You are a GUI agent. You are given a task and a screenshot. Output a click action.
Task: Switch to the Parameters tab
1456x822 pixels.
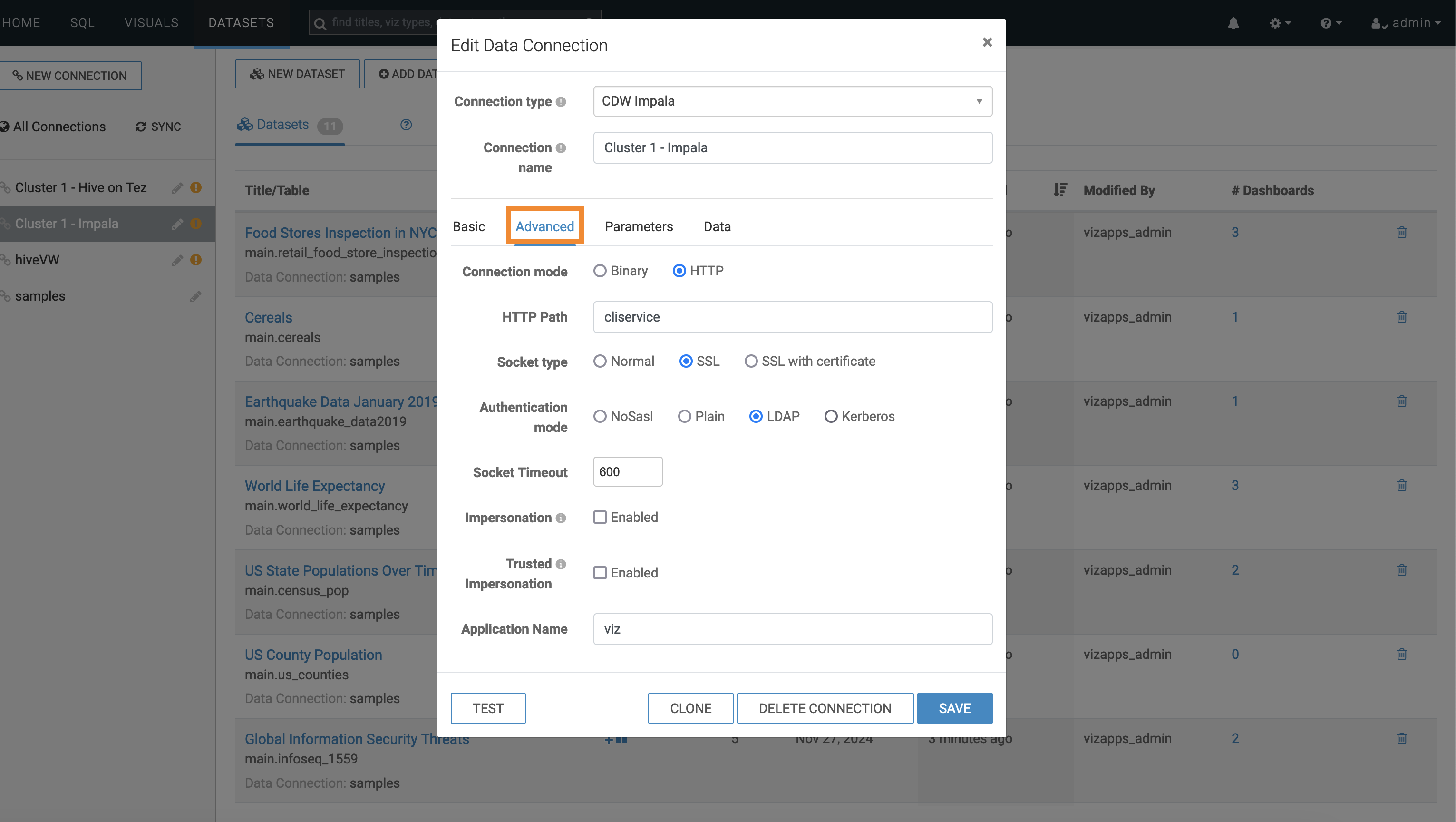pyautogui.click(x=639, y=227)
